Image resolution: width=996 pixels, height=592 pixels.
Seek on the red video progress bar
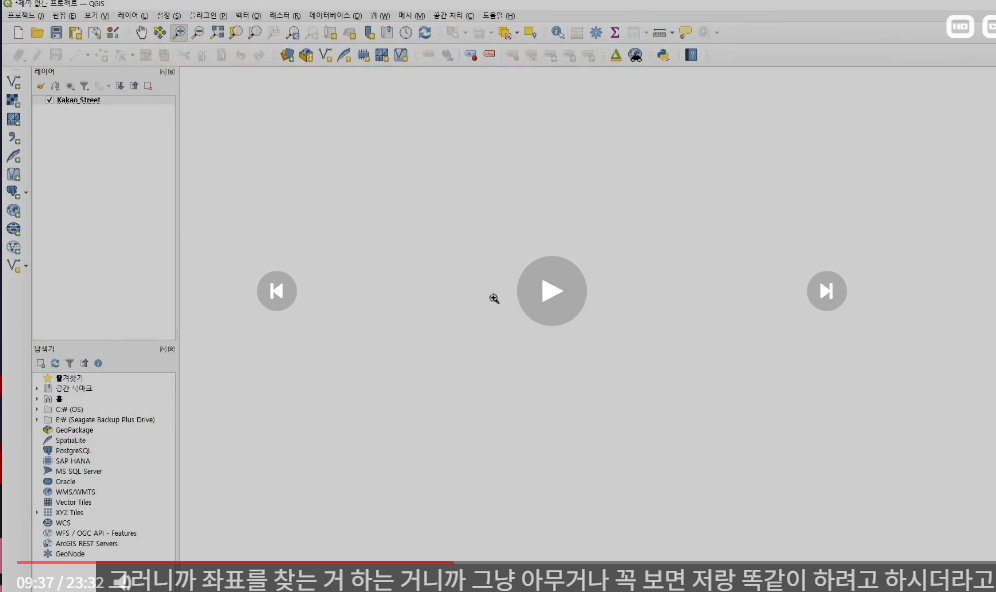pos(235,562)
